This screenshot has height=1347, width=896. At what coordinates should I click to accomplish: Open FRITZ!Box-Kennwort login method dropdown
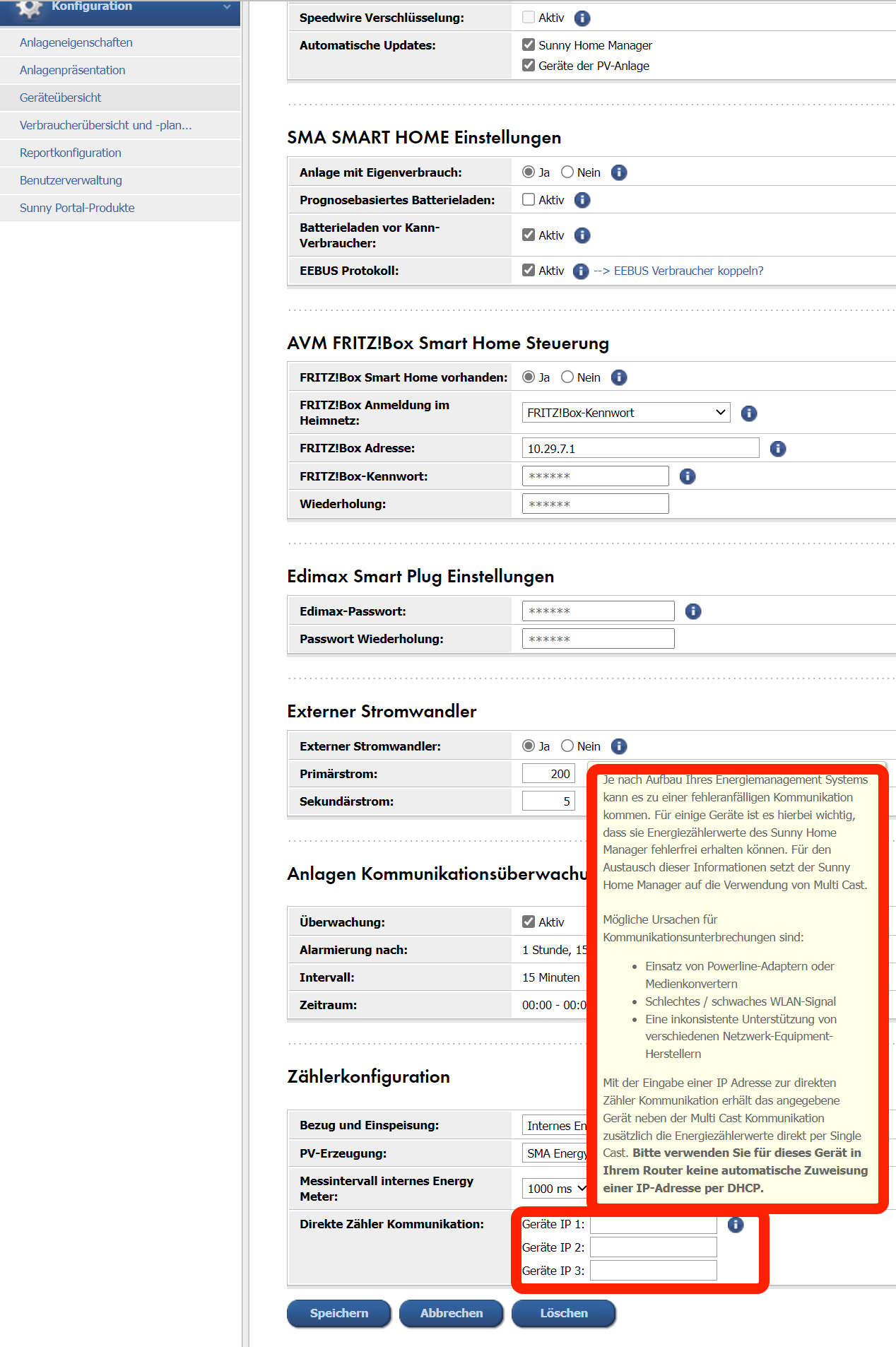point(626,413)
